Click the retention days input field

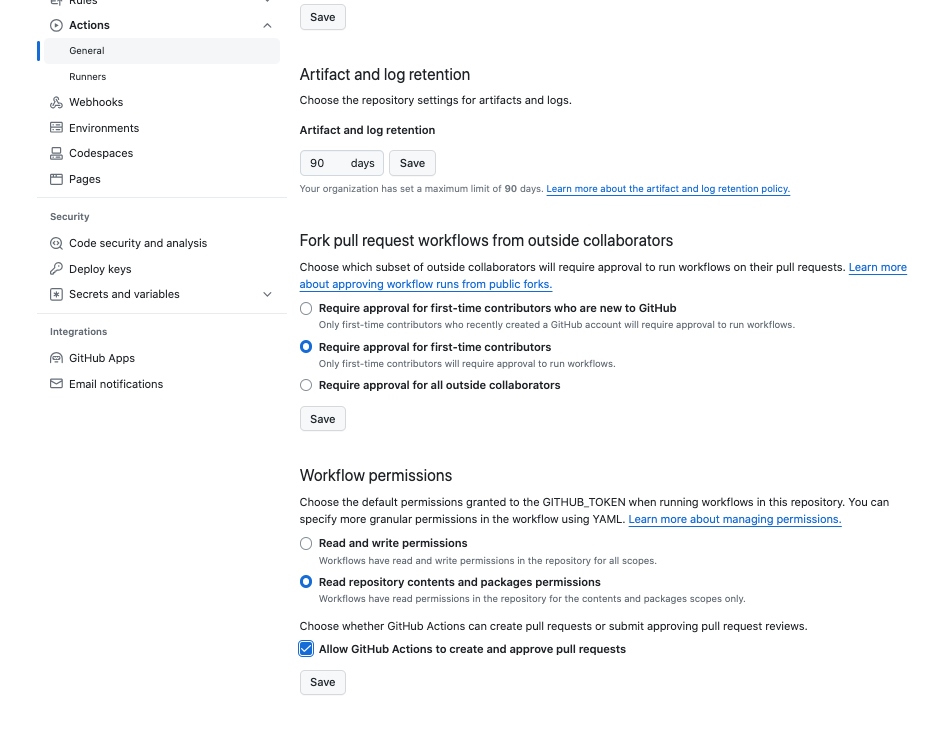[326, 163]
